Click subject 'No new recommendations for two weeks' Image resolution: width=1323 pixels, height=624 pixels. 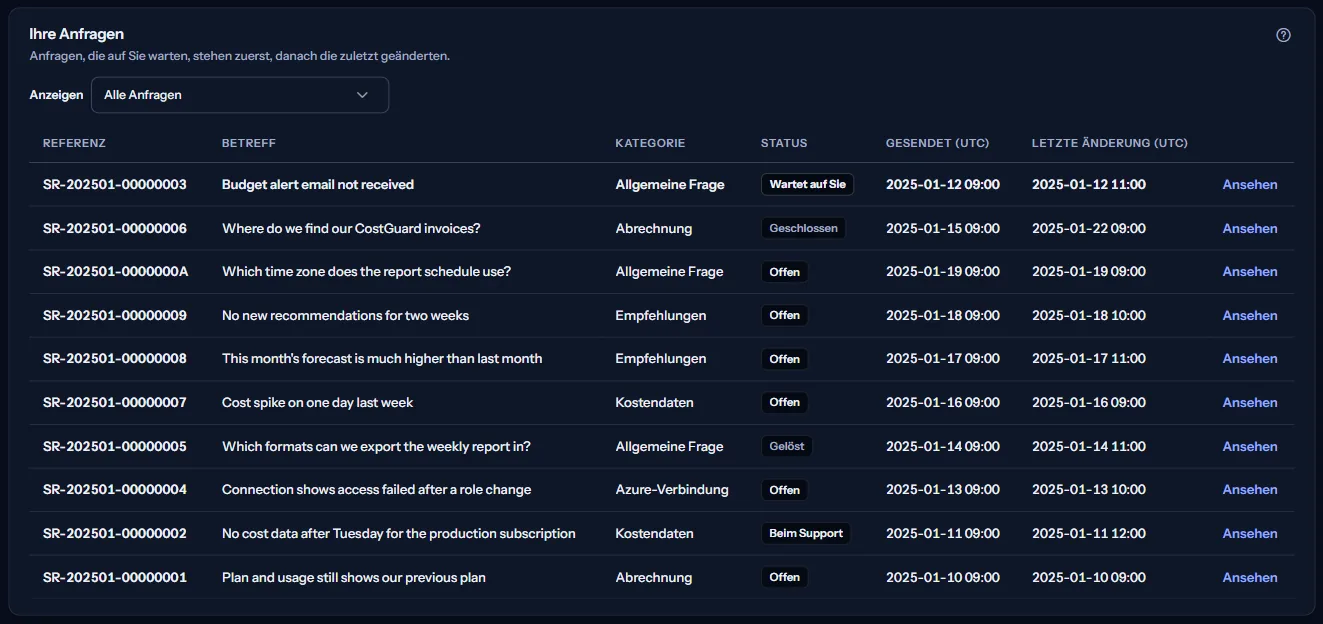(345, 315)
